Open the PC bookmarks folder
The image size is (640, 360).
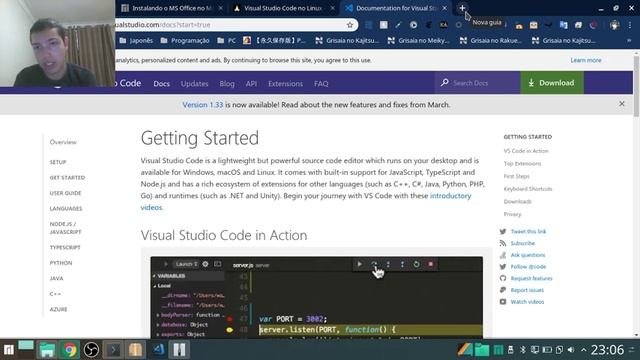227,40
